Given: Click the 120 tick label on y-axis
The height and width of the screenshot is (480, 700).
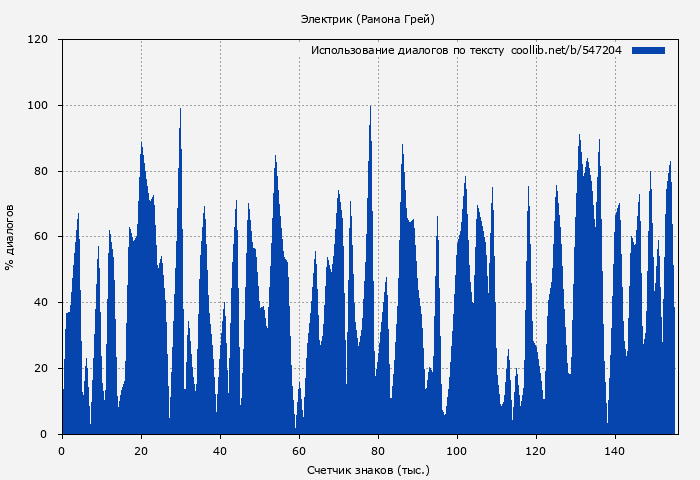Looking at the screenshot, I should pos(38,40).
